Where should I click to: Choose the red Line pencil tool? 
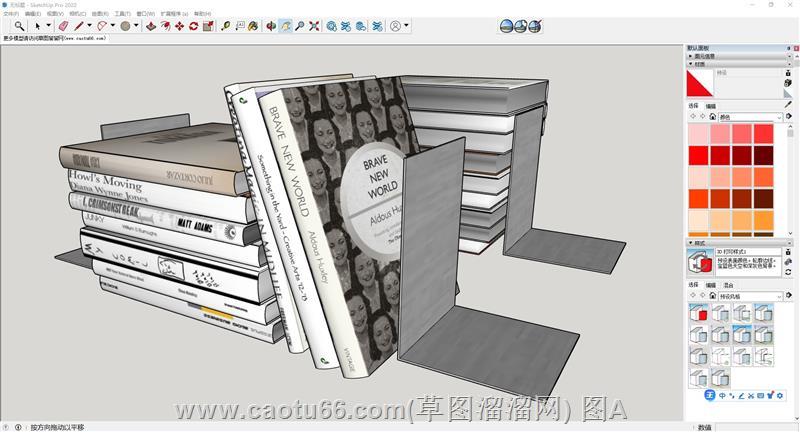pyautogui.click(x=79, y=26)
